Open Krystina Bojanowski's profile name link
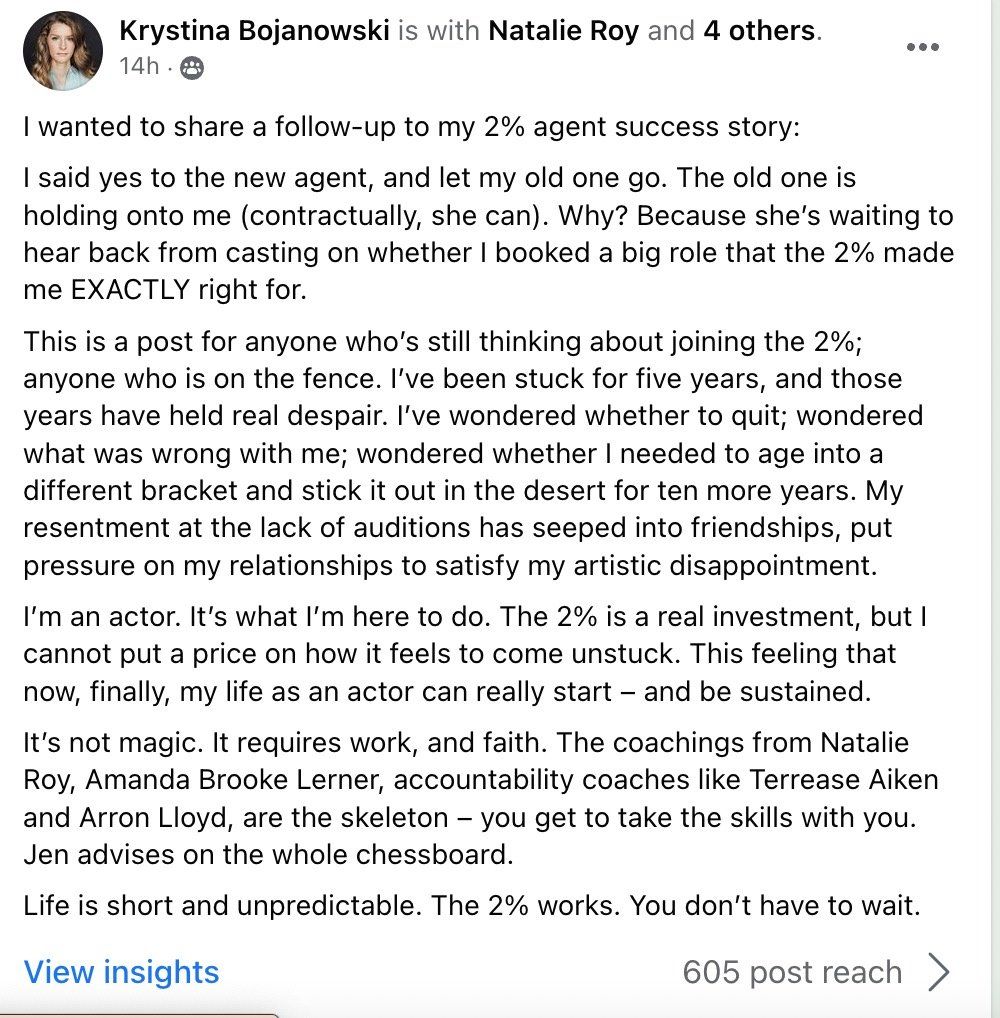The height and width of the screenshot is (1018, 1000). tap(254, 31)
